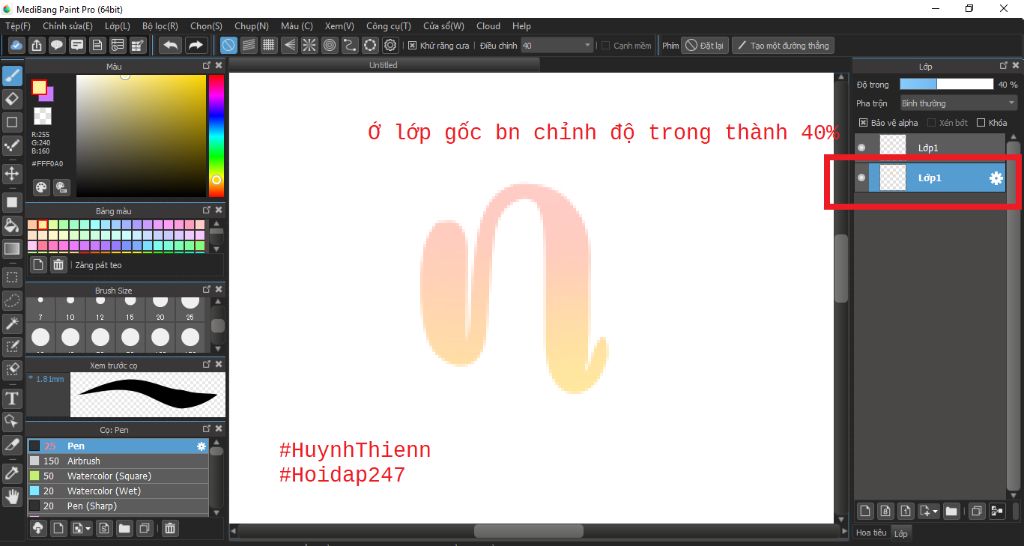Turn on grid snap icon
This screenshot has width=1024, height=546.
coord(268,45)
